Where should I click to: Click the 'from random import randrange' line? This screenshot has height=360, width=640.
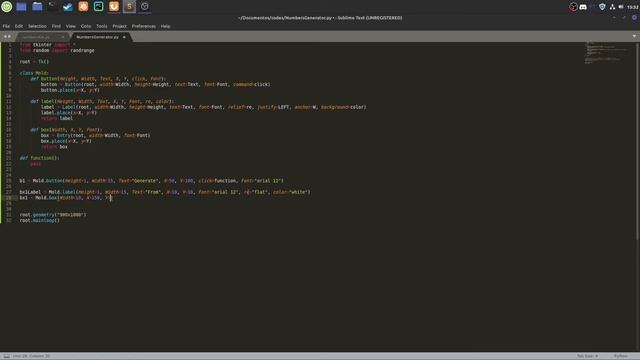[57, 51]
